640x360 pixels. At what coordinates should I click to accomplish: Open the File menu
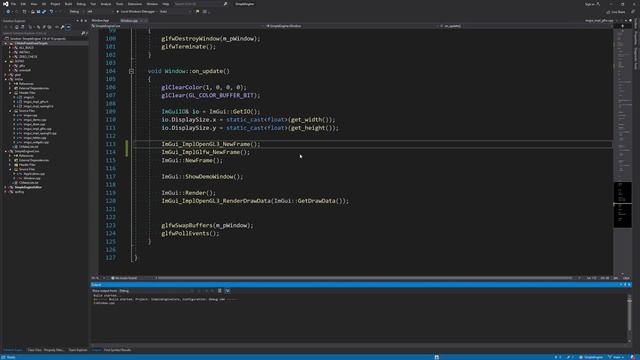13,4
